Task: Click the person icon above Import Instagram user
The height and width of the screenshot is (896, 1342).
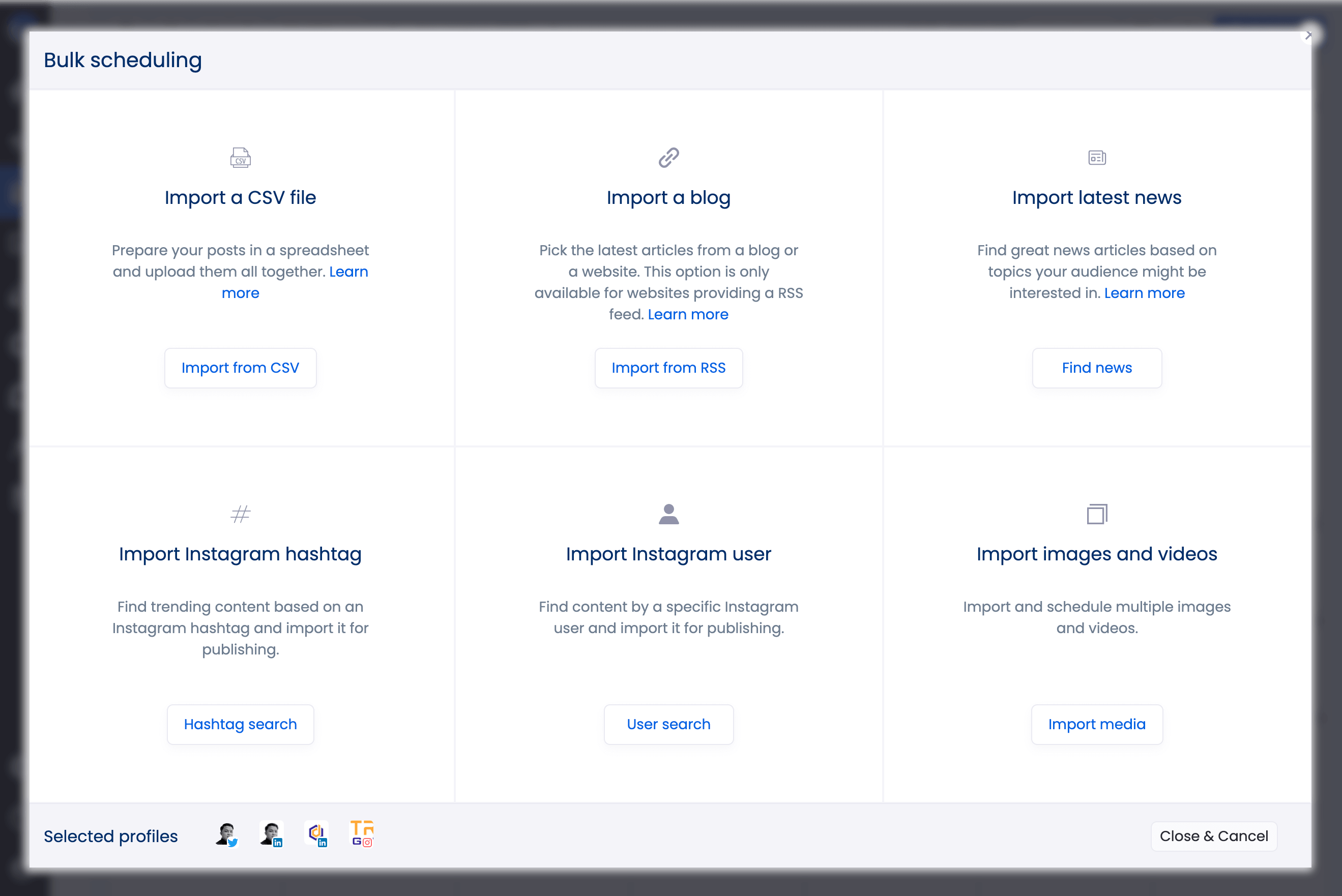Action: click(x=668, y=514)
